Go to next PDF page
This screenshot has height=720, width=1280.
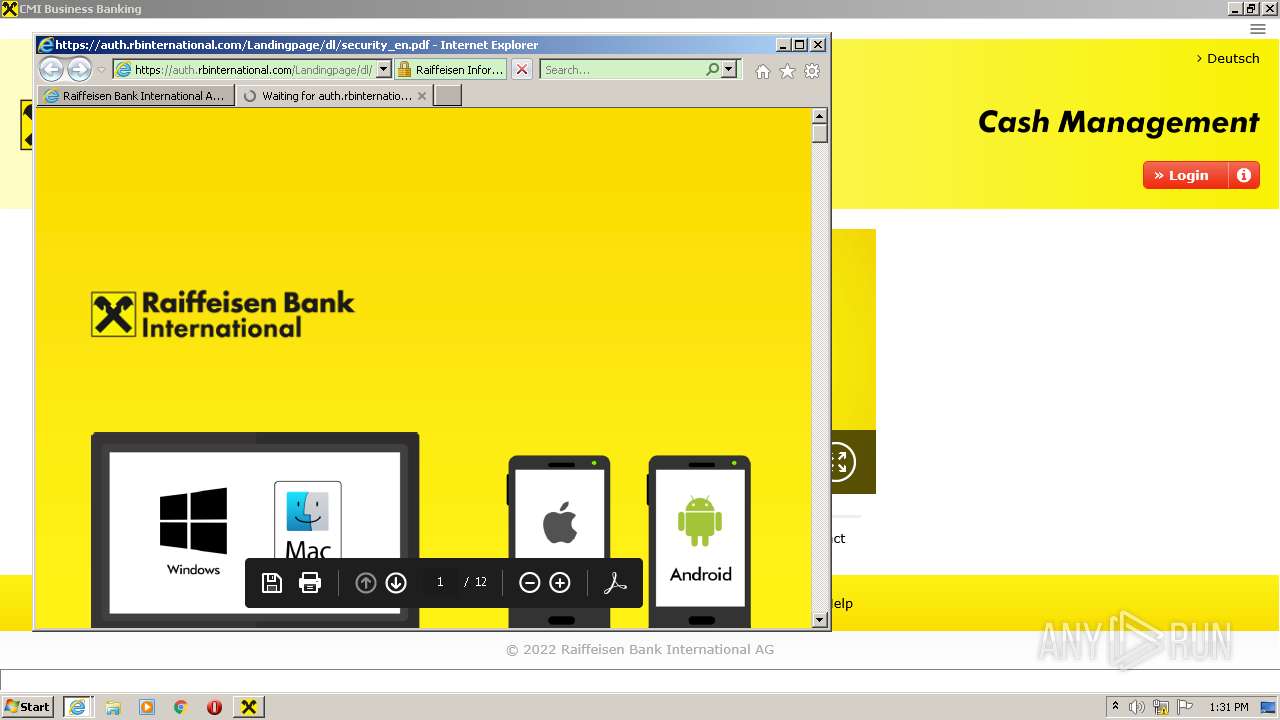(x=396, y=583)
